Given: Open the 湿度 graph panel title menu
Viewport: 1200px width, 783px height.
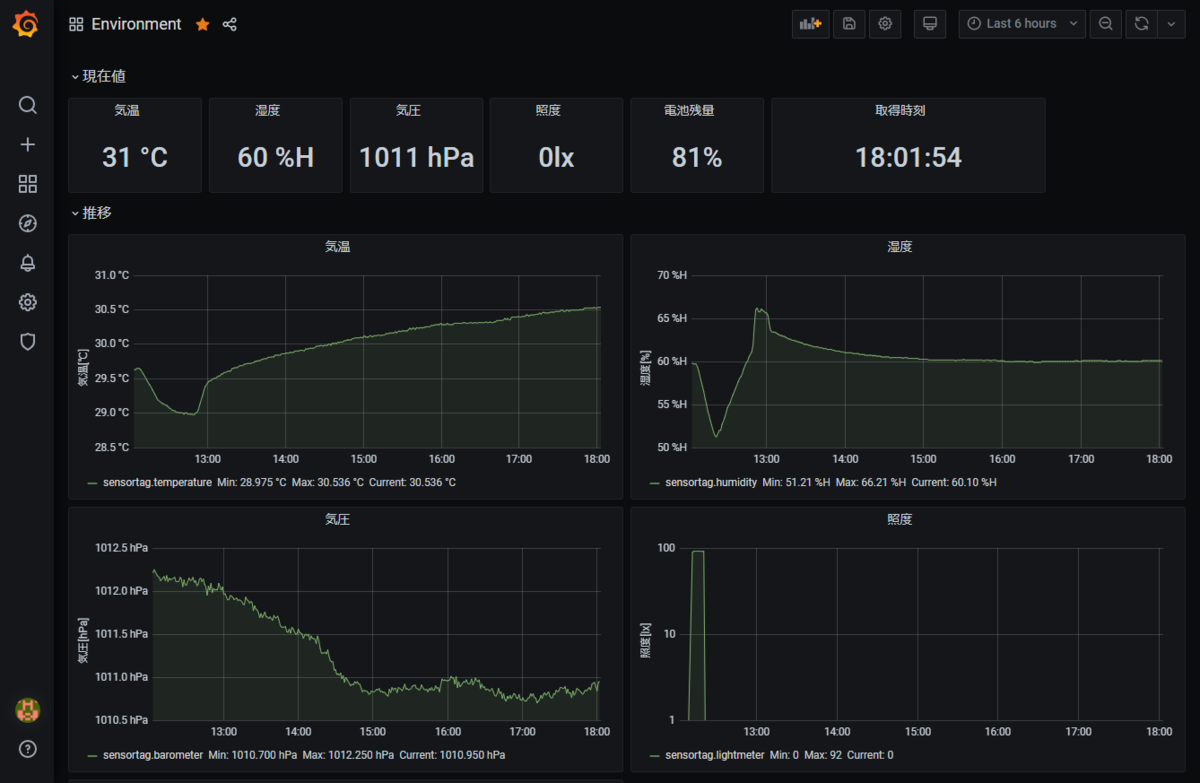Looking at the screenshot, I should tap(900, 247).
